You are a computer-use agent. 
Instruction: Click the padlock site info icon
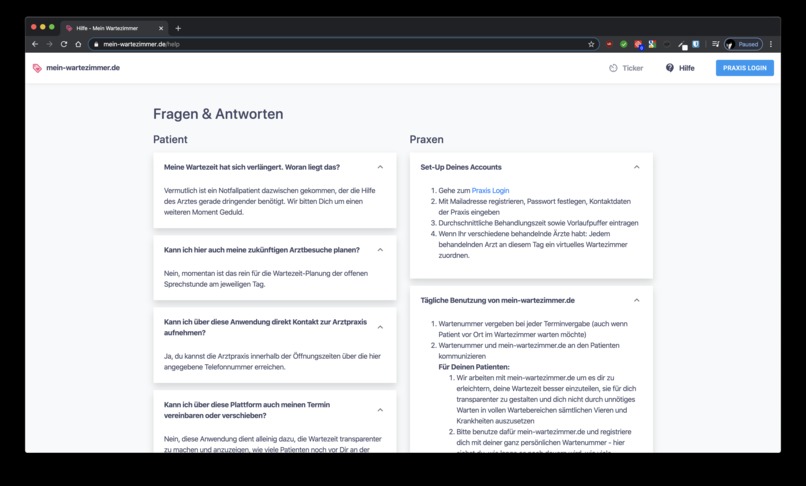coord(96,44)
